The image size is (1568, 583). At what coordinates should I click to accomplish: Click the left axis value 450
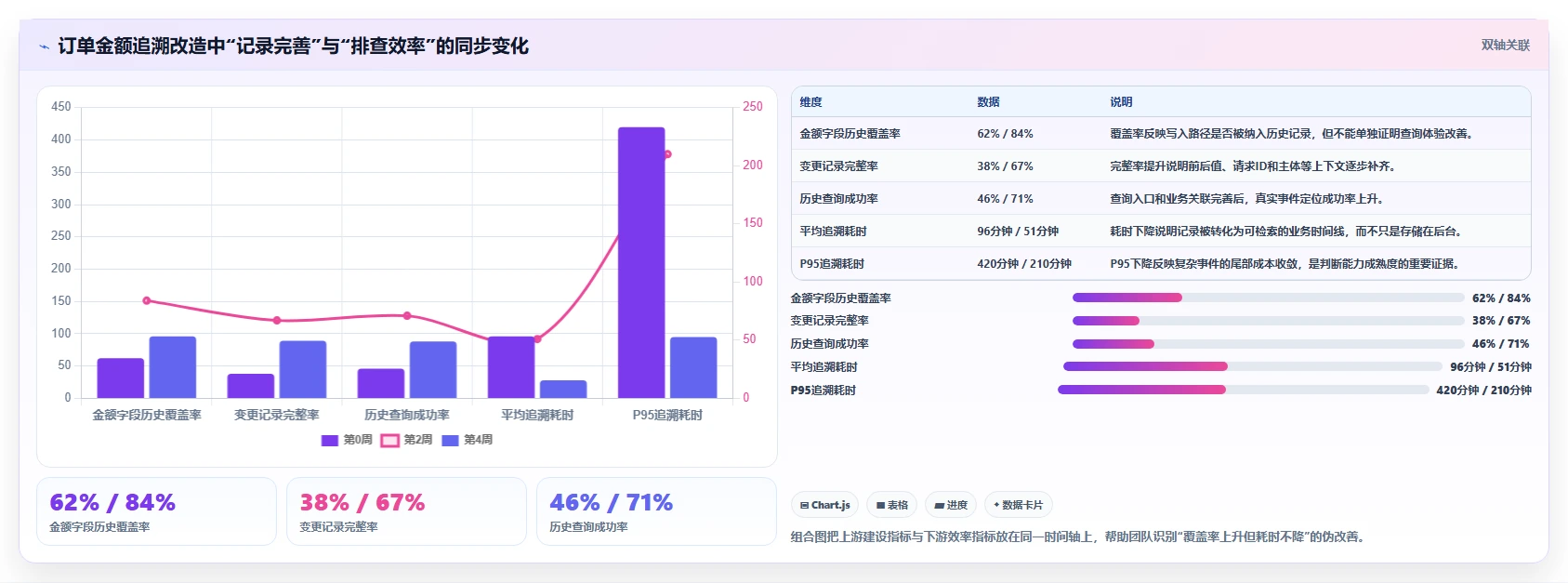[x=61, y=107]
